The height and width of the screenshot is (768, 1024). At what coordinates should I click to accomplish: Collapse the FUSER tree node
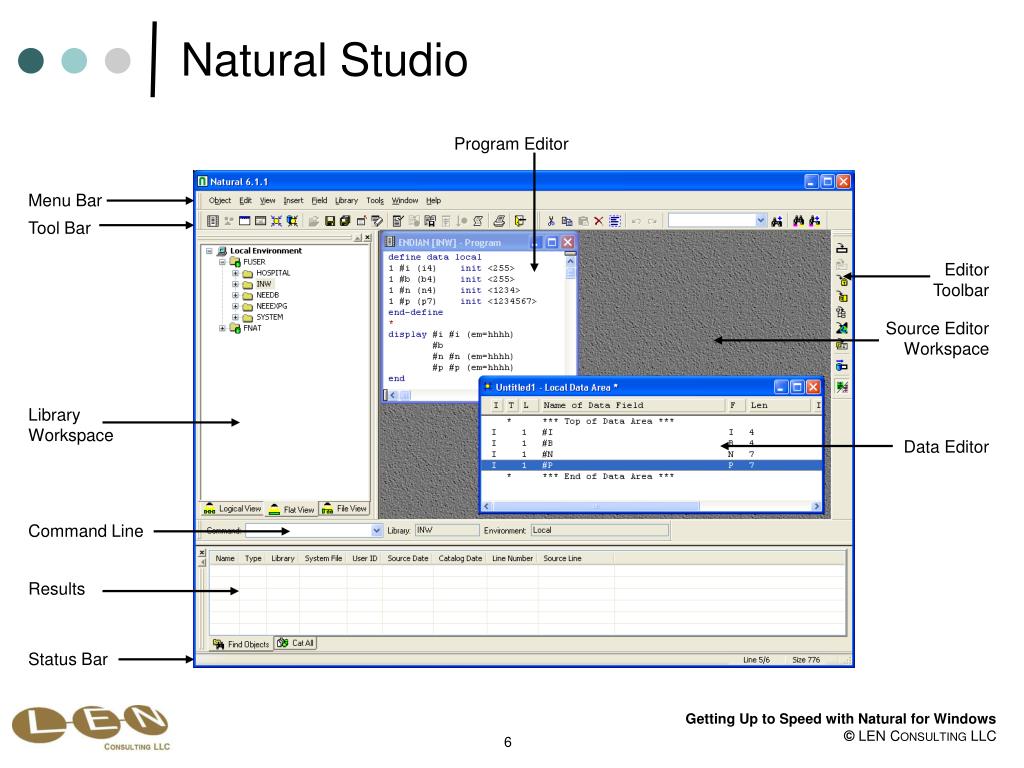coord(222,262)
